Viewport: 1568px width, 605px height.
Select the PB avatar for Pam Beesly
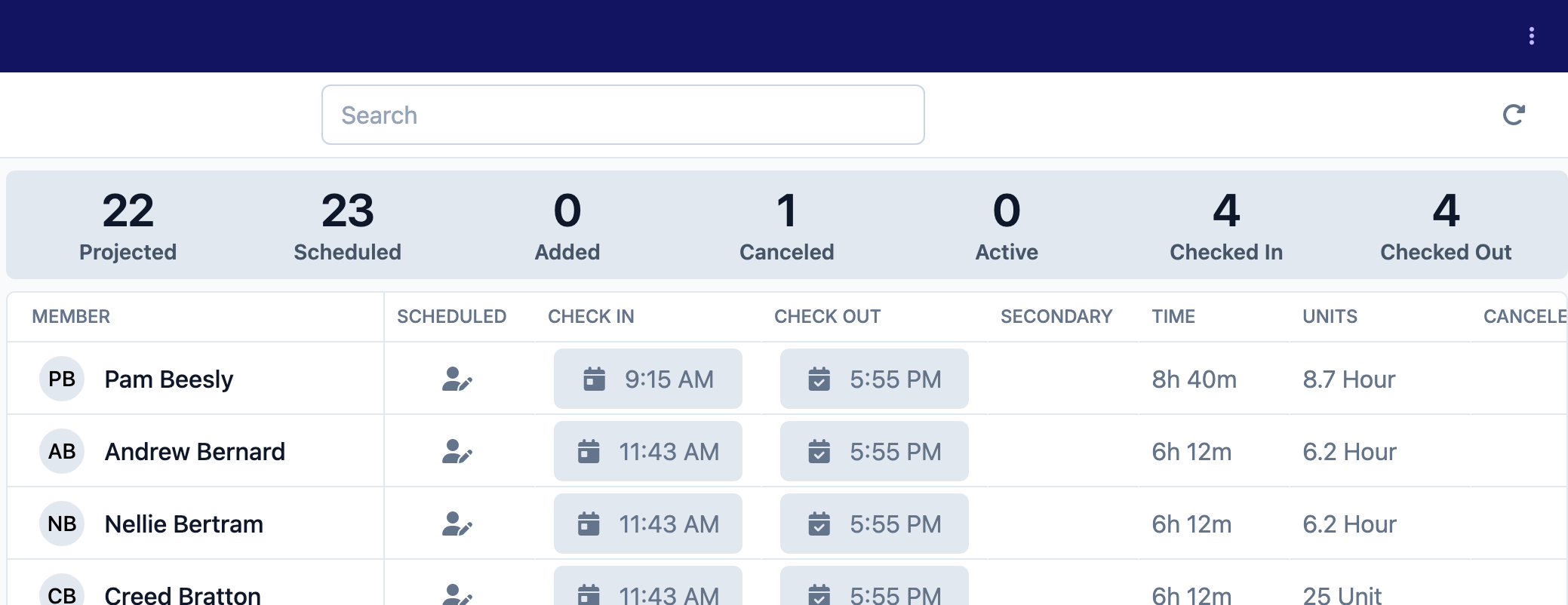[x=62, y=379]
